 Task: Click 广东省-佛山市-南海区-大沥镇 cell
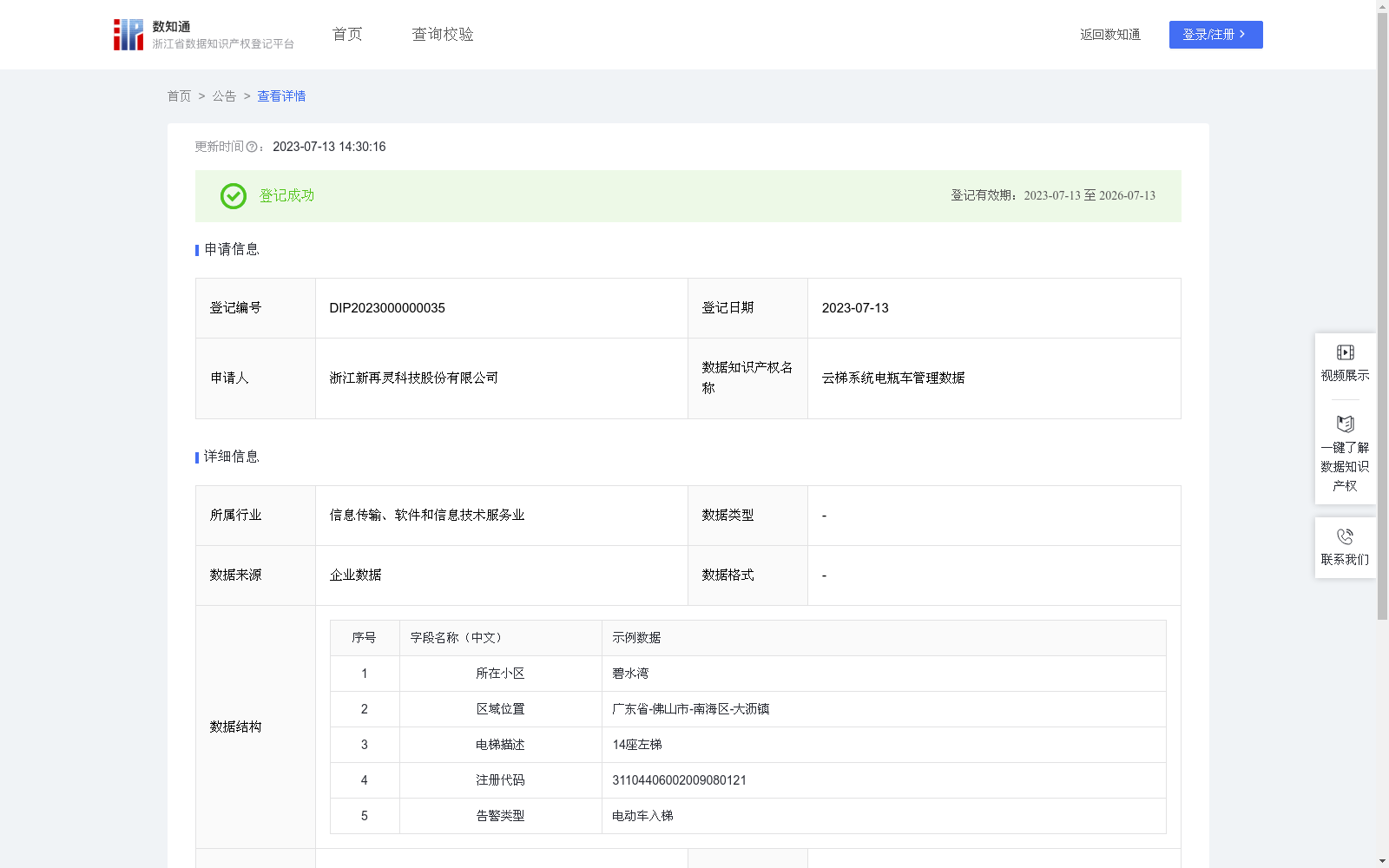coord(884,709)
